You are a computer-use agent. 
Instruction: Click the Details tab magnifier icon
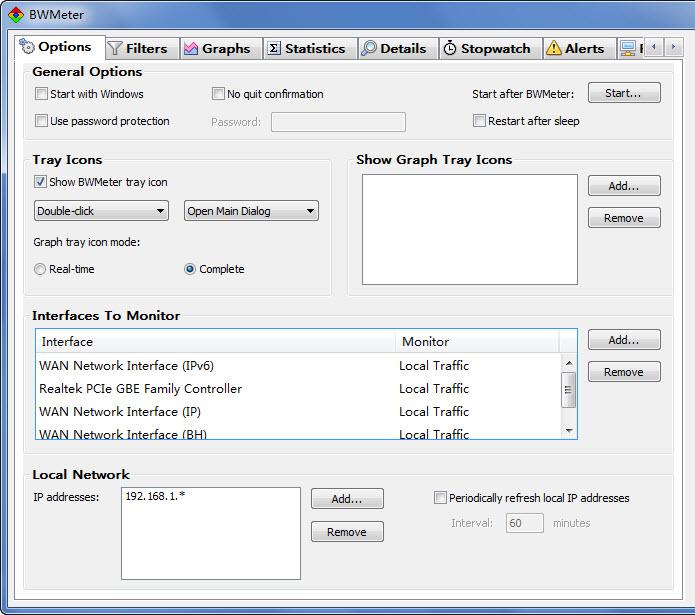(x=369, y=48)
